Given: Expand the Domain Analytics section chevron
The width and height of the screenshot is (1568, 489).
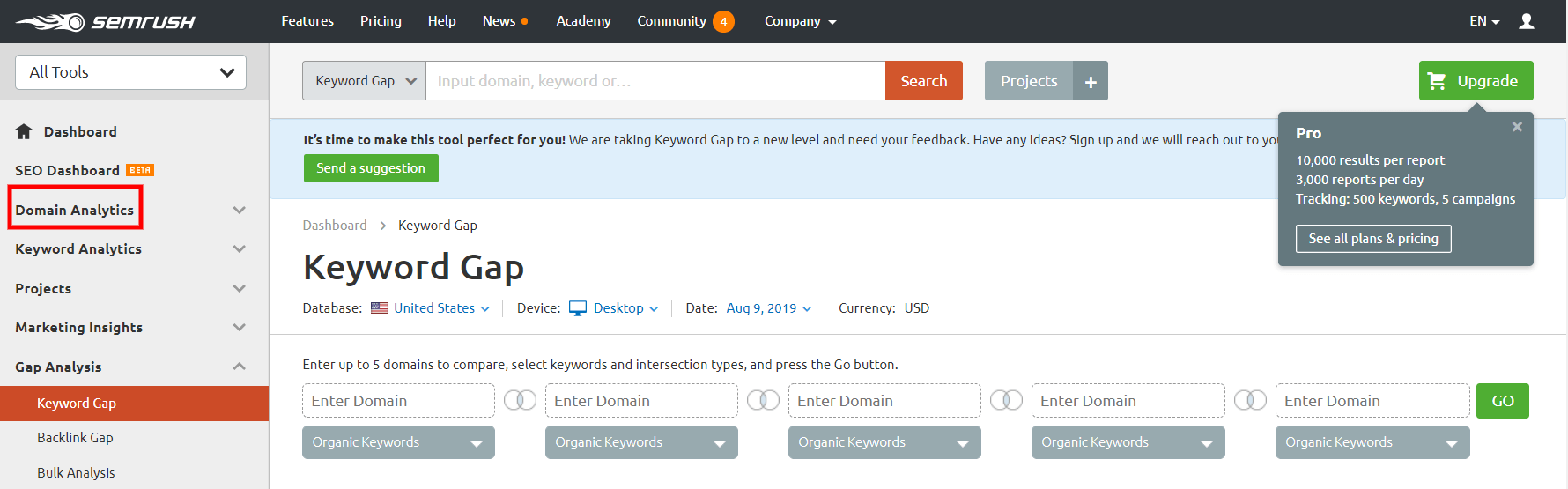Looking at the screenshot, I should (239, 210).
